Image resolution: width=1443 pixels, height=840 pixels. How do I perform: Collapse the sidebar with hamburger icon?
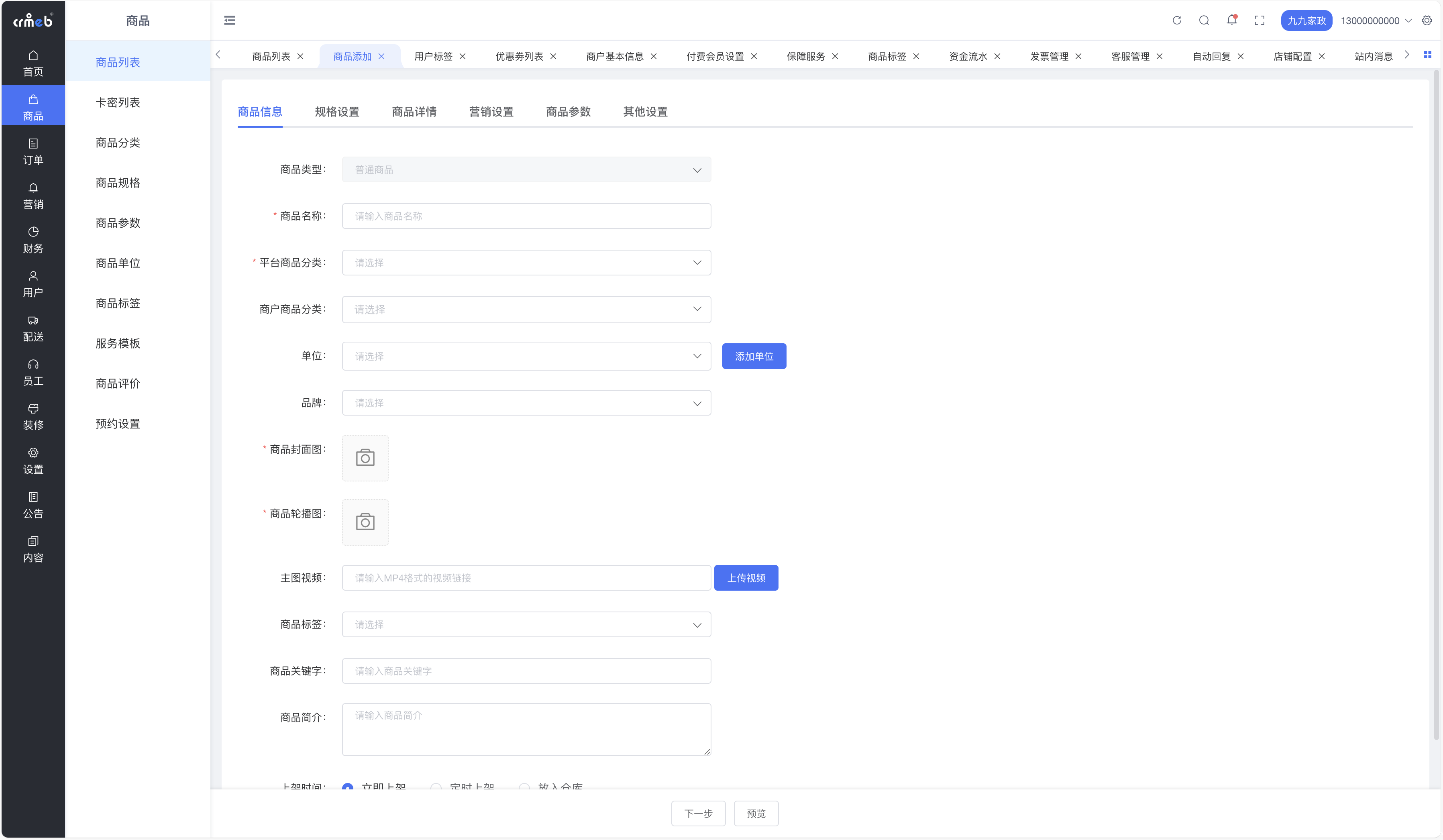tap(230, 20)
